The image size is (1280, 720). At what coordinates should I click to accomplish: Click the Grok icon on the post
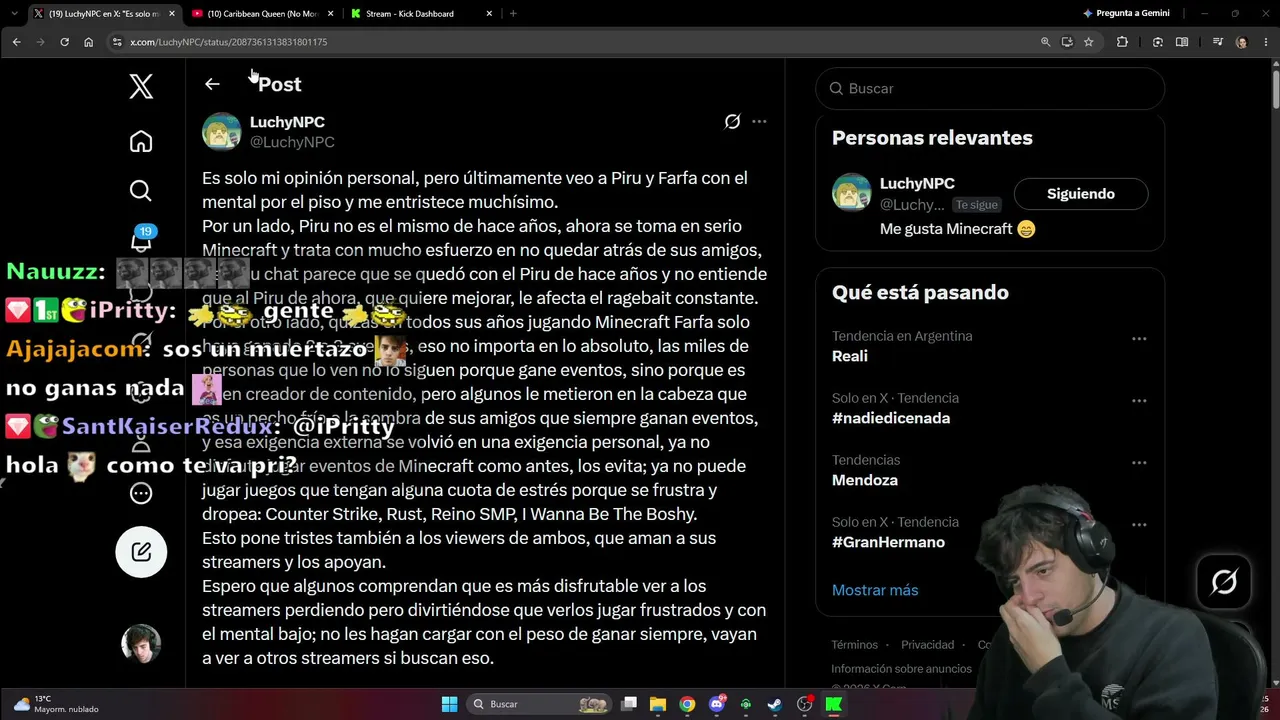pos(732,122)
